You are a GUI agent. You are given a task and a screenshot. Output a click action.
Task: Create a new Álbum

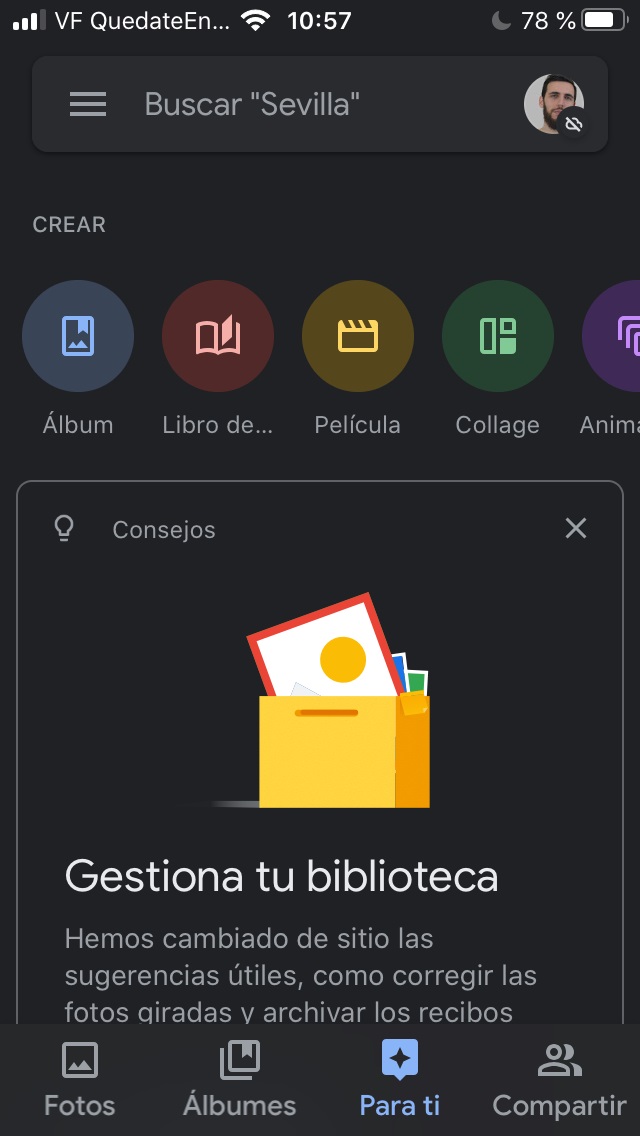(78, 336)
